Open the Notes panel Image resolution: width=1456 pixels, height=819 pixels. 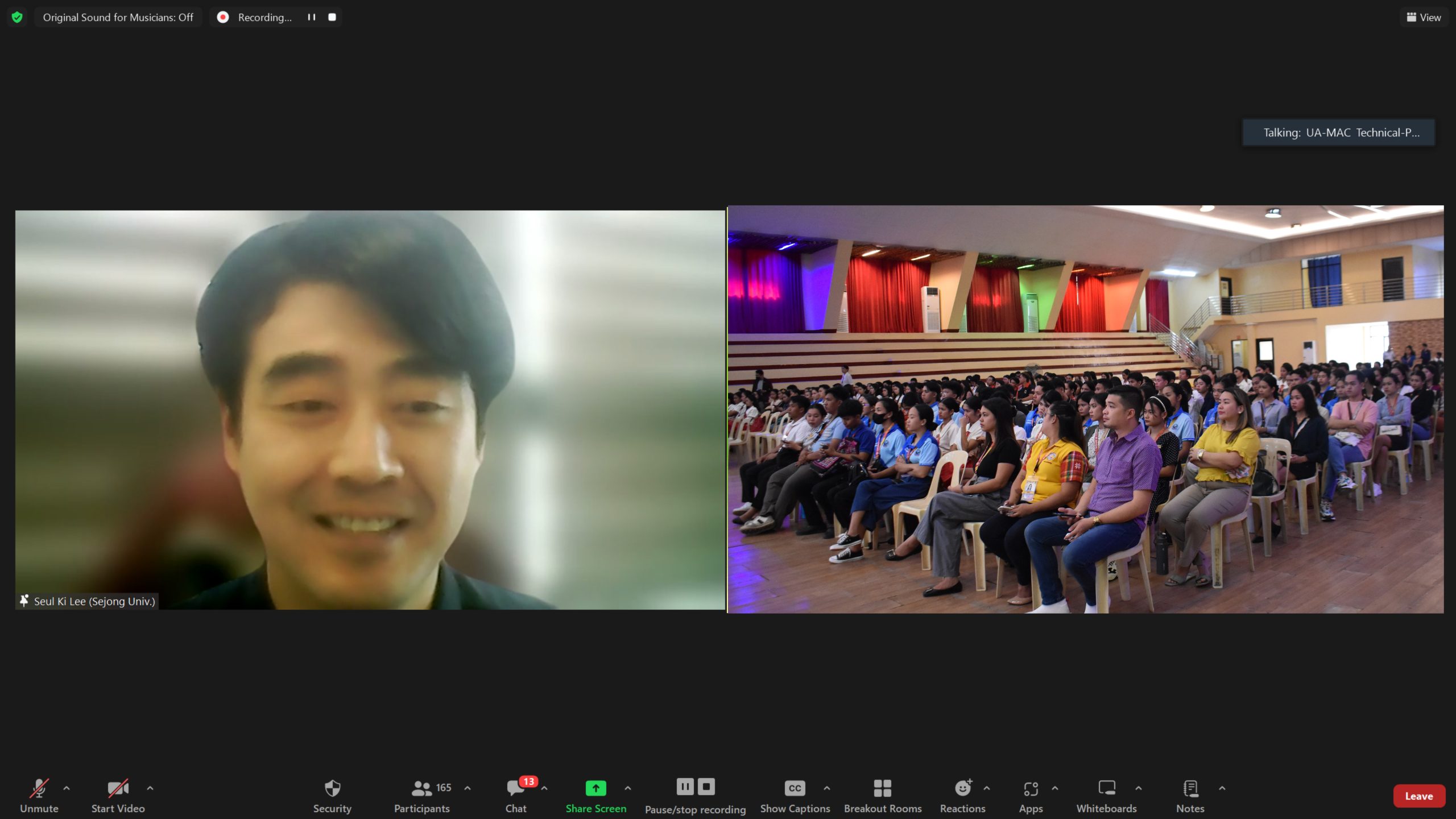(1190, 796)
